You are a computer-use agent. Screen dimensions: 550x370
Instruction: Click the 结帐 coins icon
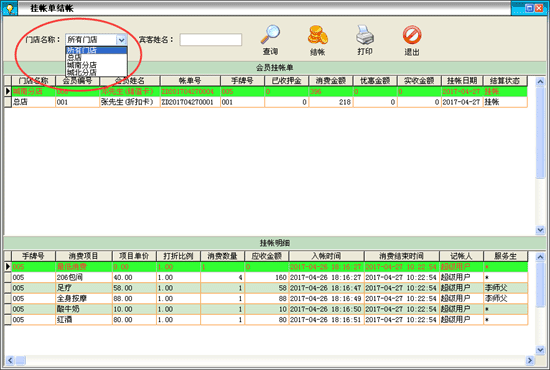[x=317, y=35]
